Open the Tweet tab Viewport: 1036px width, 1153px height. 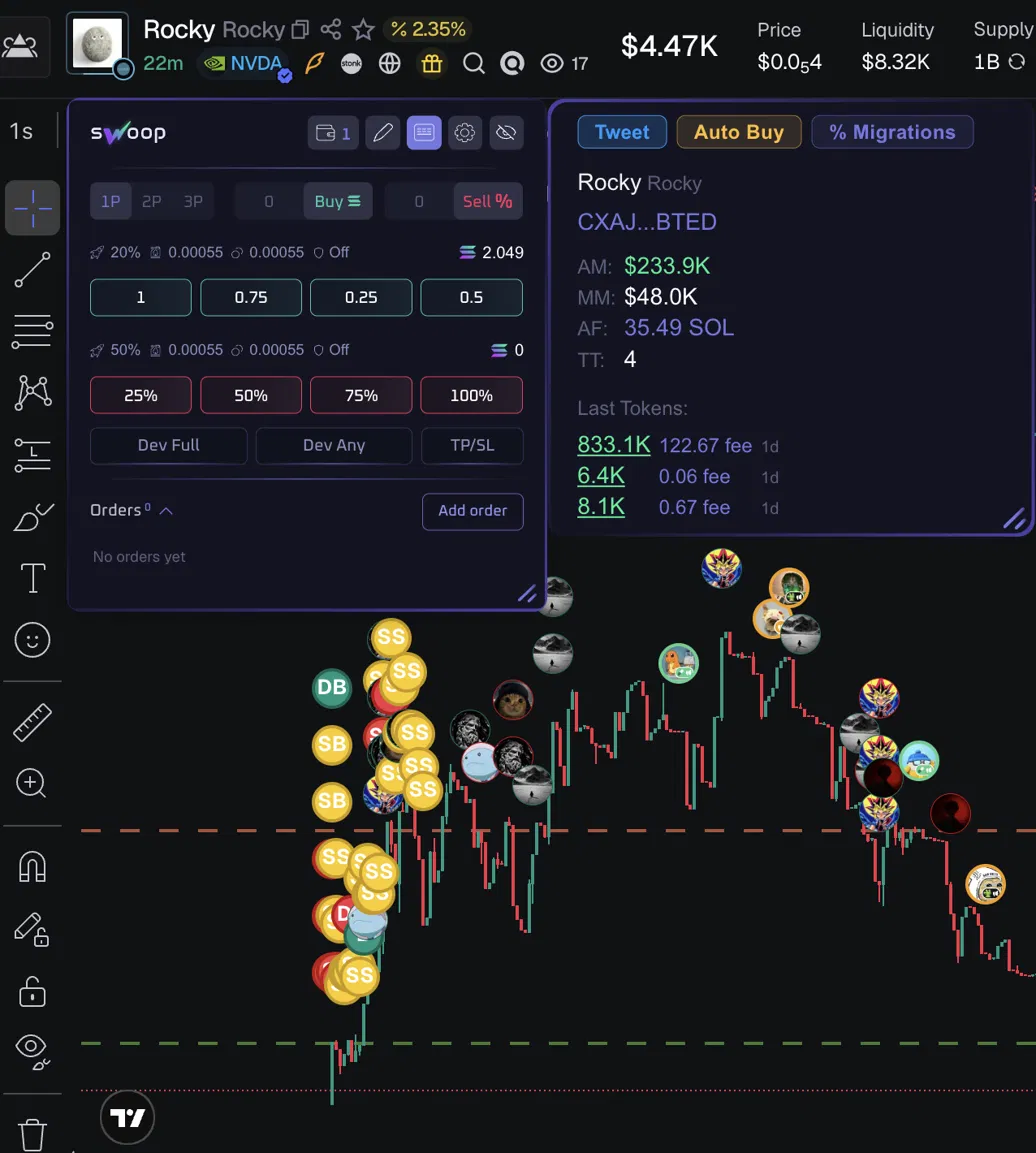[622, 132]
